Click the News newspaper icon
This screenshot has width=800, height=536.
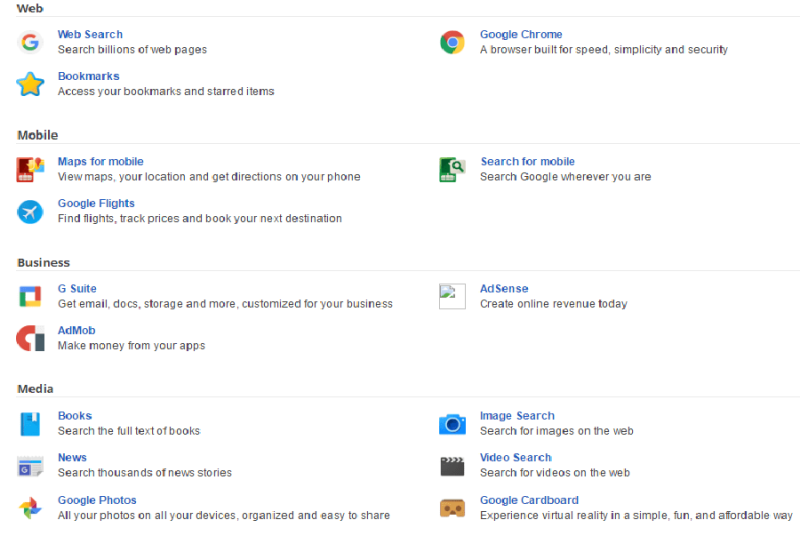pyautogui.click(x=30, y=466)
